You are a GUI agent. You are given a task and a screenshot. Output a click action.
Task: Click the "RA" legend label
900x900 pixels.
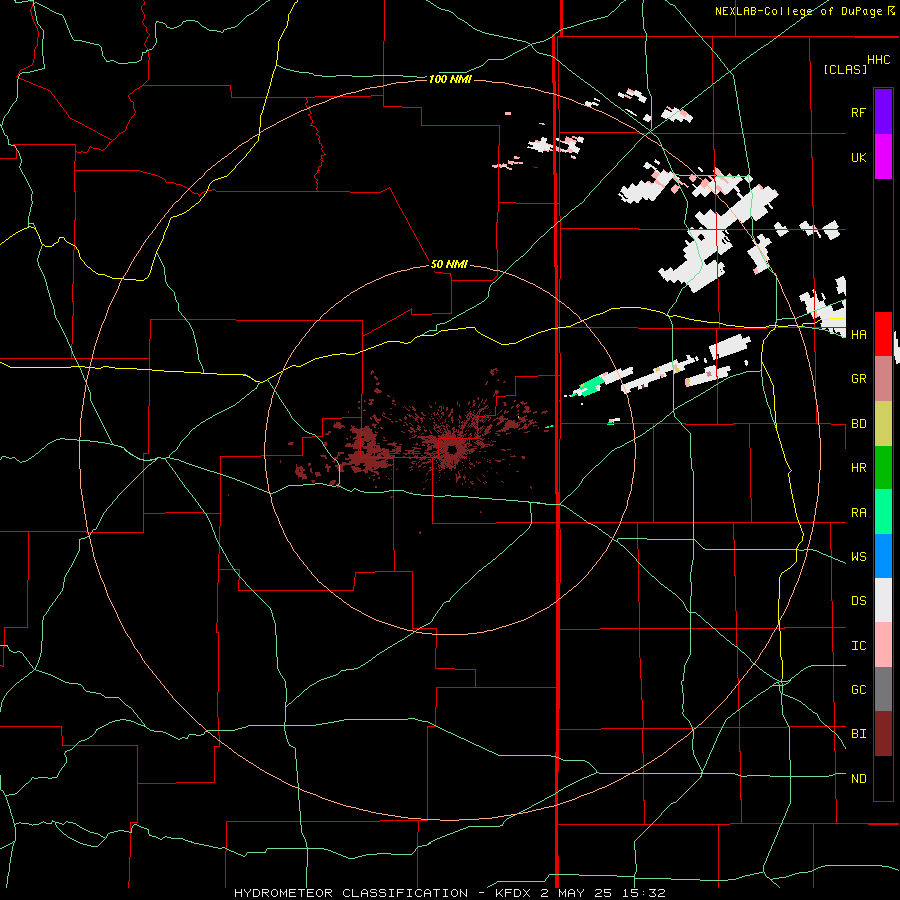point(858,513)
